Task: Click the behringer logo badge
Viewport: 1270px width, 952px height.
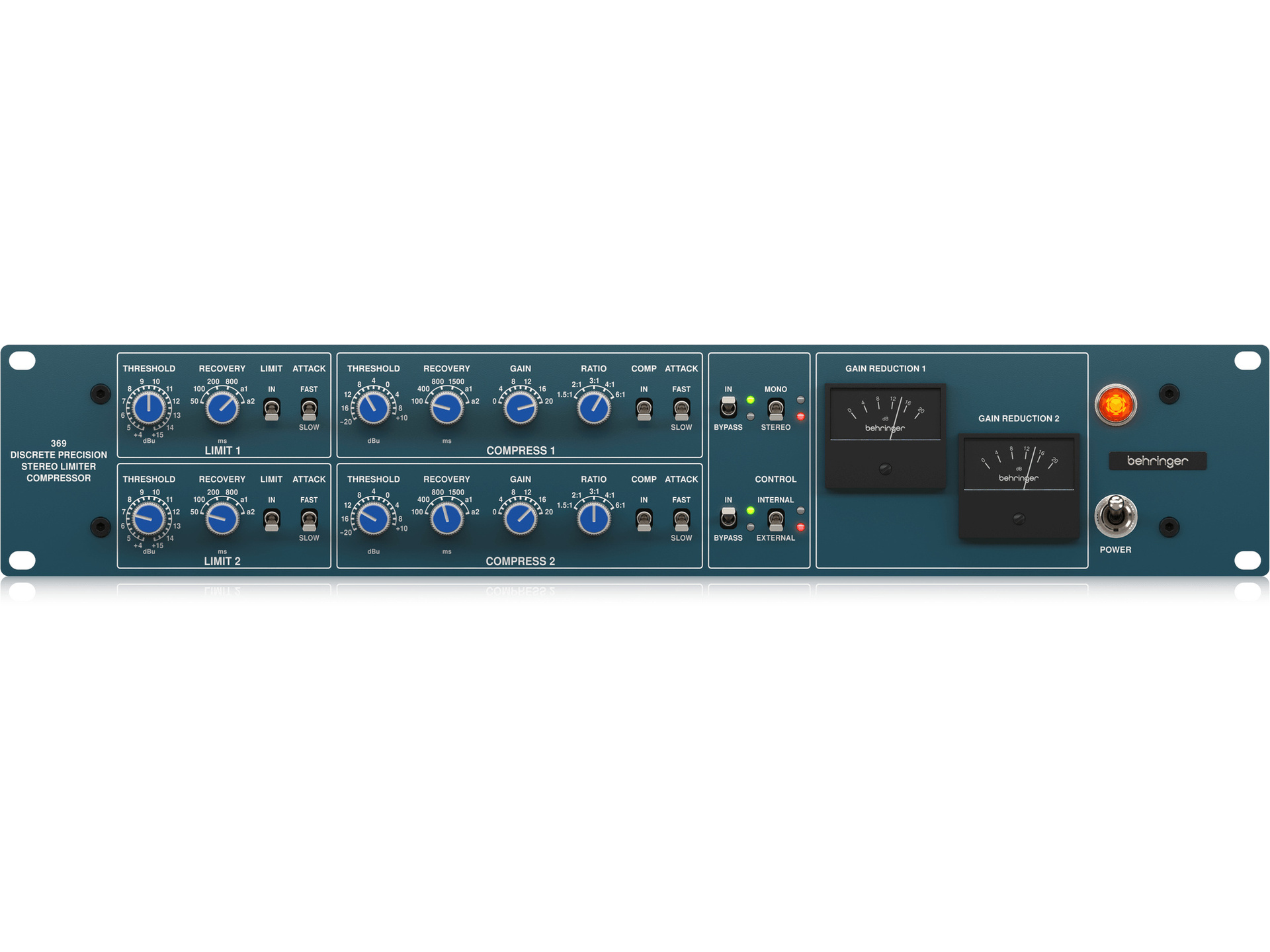Action: [x=1158, y=461]
